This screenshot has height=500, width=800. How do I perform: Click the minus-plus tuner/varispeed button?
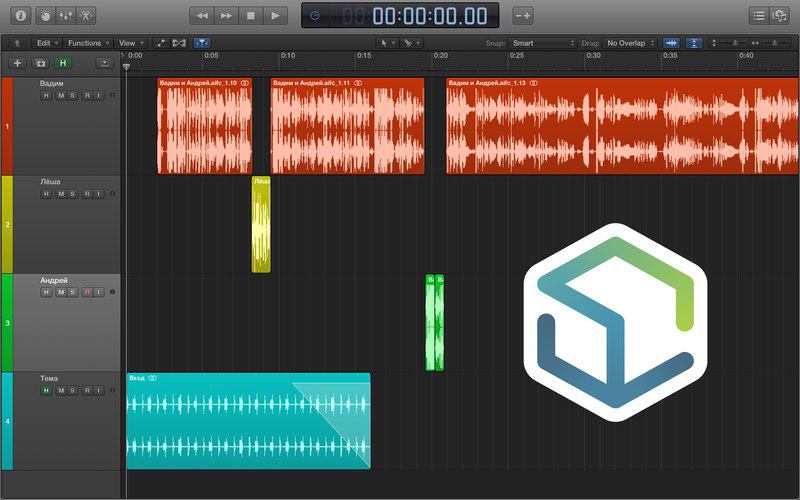[522, 16]
